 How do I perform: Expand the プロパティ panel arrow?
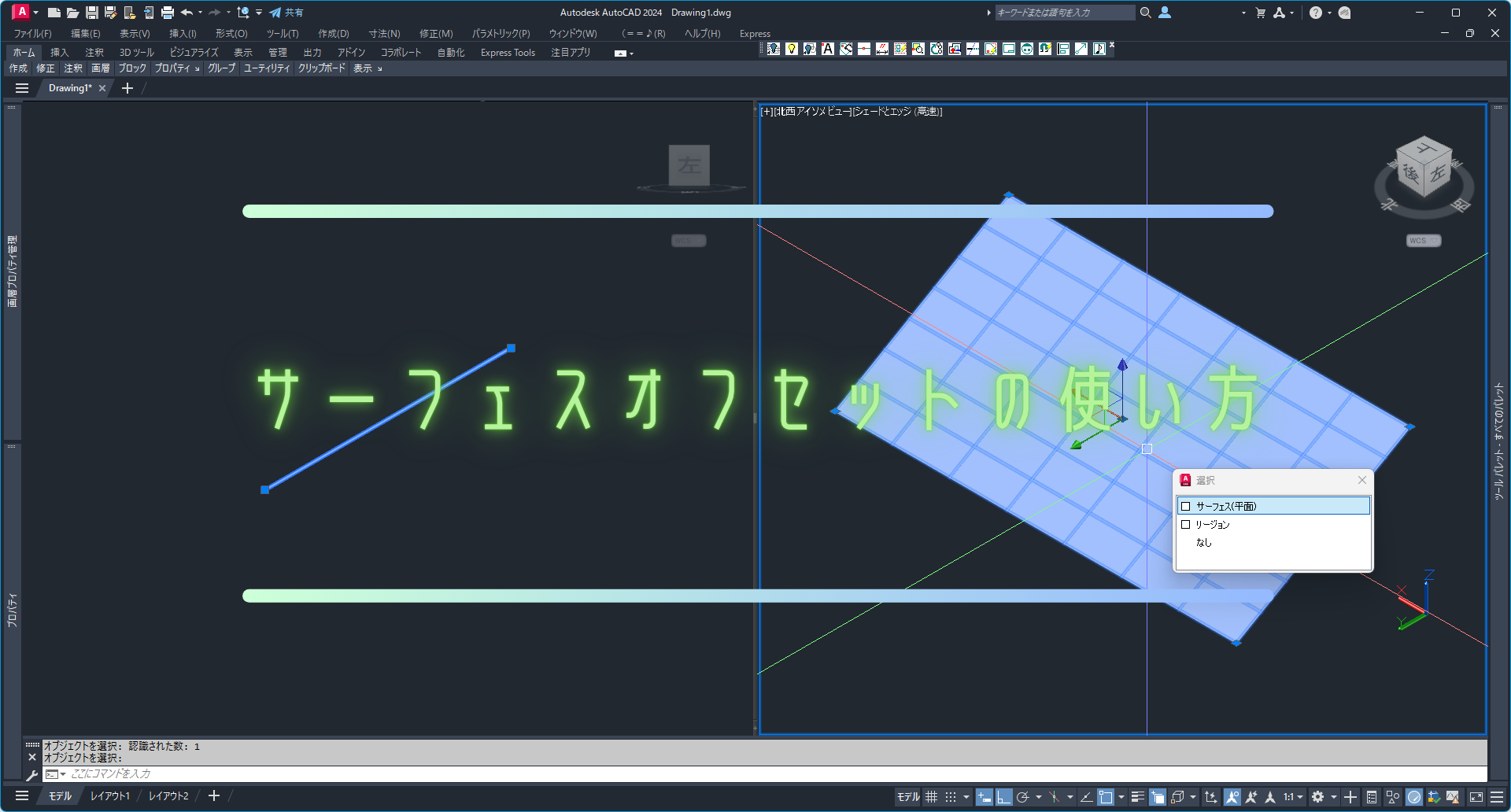coord(197,69)
